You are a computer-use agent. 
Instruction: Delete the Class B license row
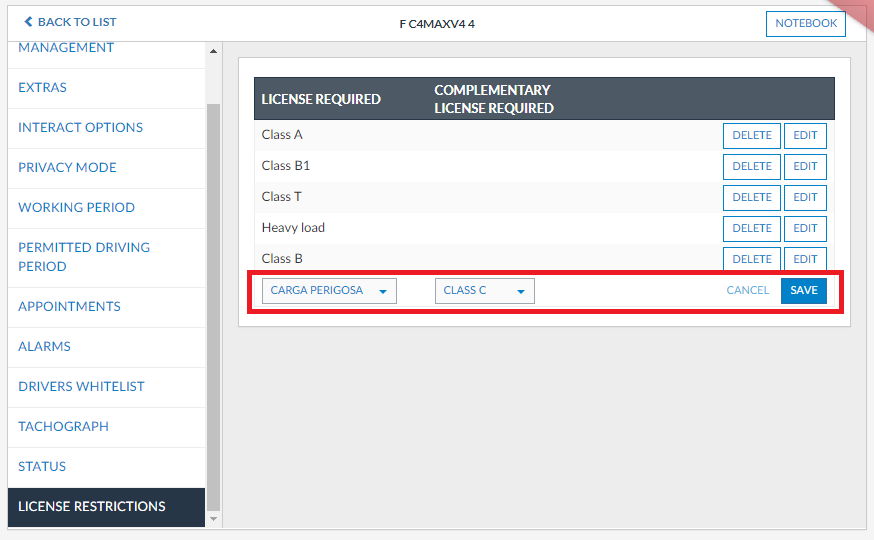point(751,259)
